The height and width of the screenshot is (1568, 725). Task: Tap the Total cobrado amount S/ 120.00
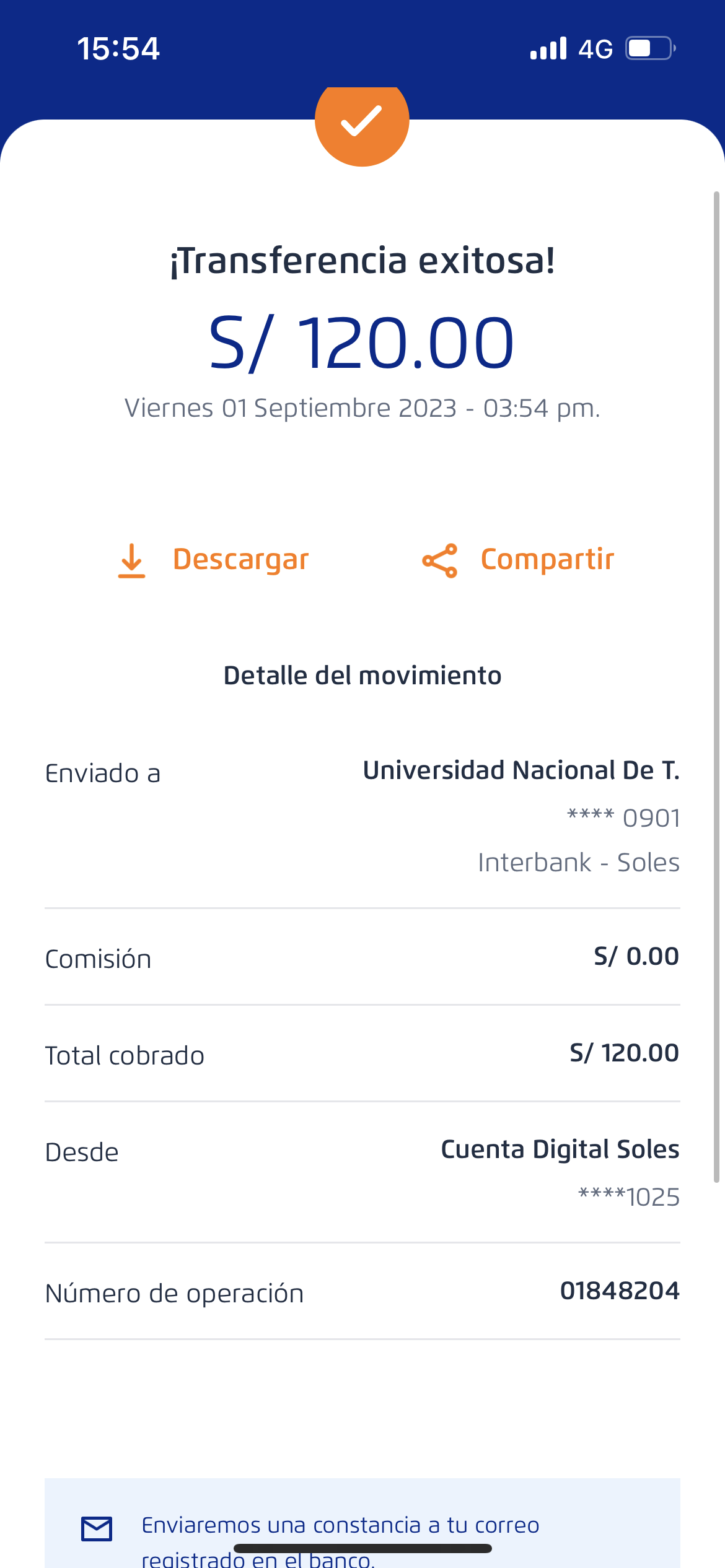pos(624,1053)
